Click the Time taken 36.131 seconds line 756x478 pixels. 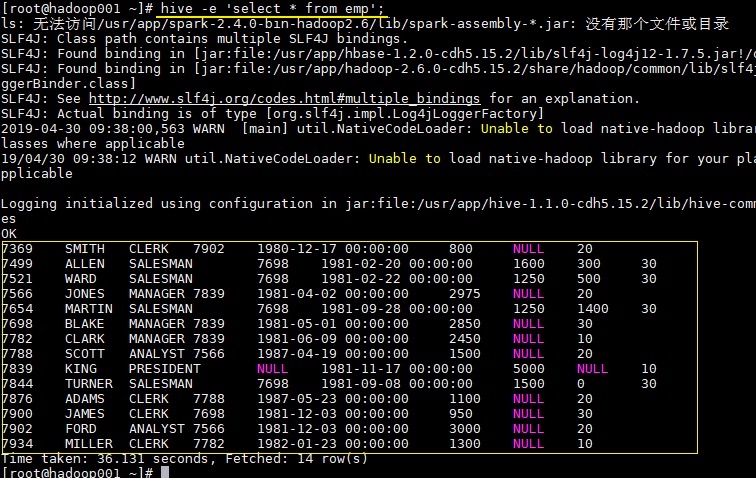tap(184, 459)
